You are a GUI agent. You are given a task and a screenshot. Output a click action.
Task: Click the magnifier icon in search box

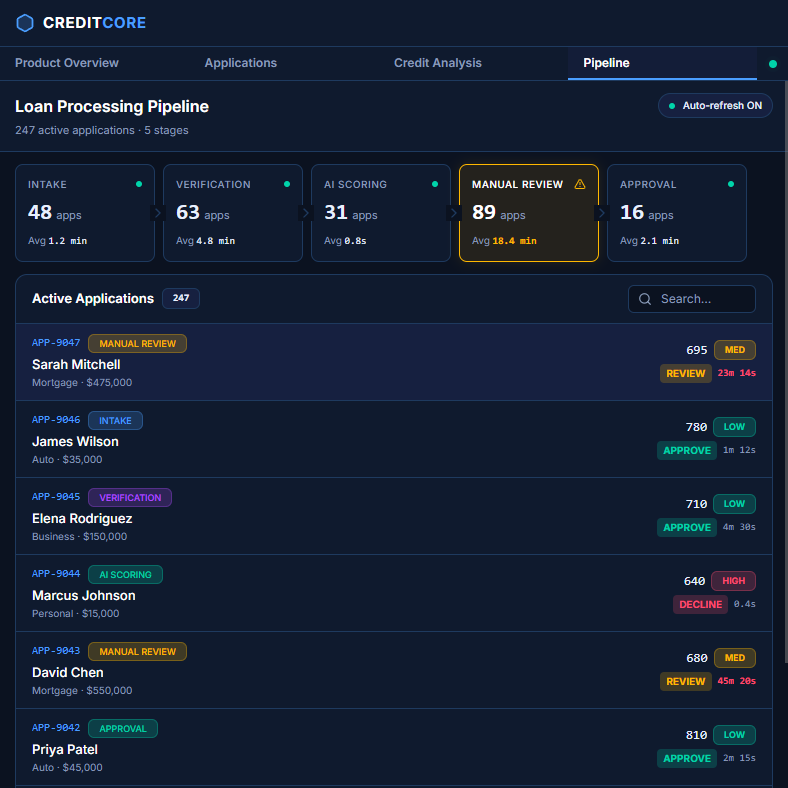tap(645, 299)
